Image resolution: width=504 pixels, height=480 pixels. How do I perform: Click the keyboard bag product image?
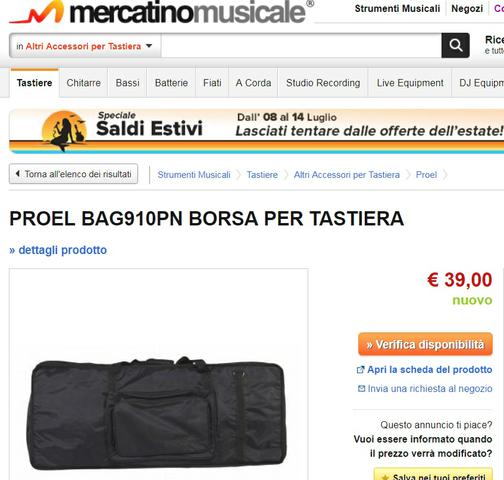157,413
